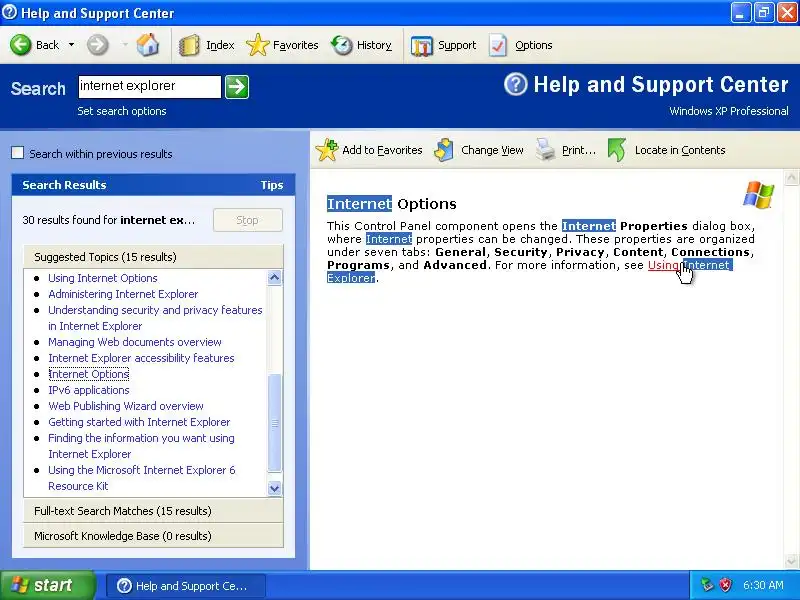Viewport: 800px width, 600px height.
Task: Click article pane scroll up arrow
Action: (791, 178)
